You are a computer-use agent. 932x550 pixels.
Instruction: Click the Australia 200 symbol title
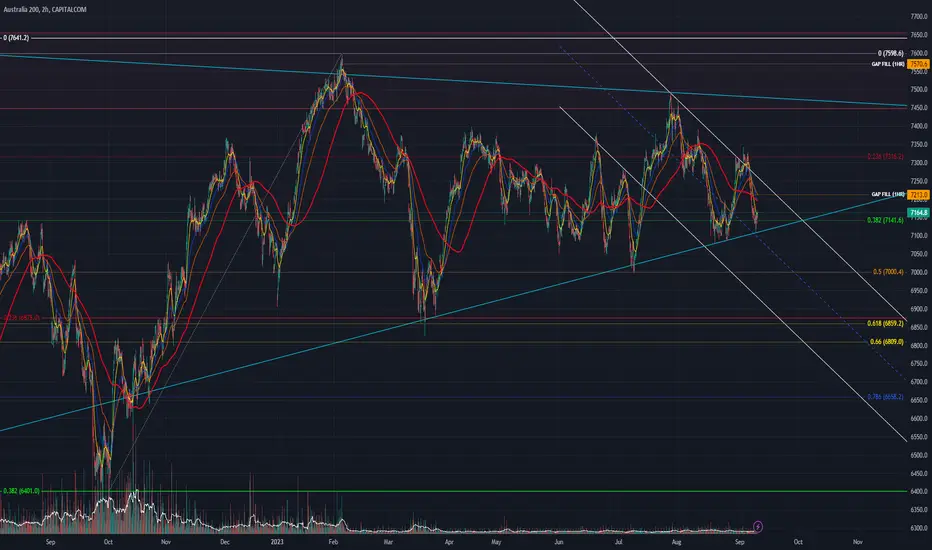click(45, 10)
